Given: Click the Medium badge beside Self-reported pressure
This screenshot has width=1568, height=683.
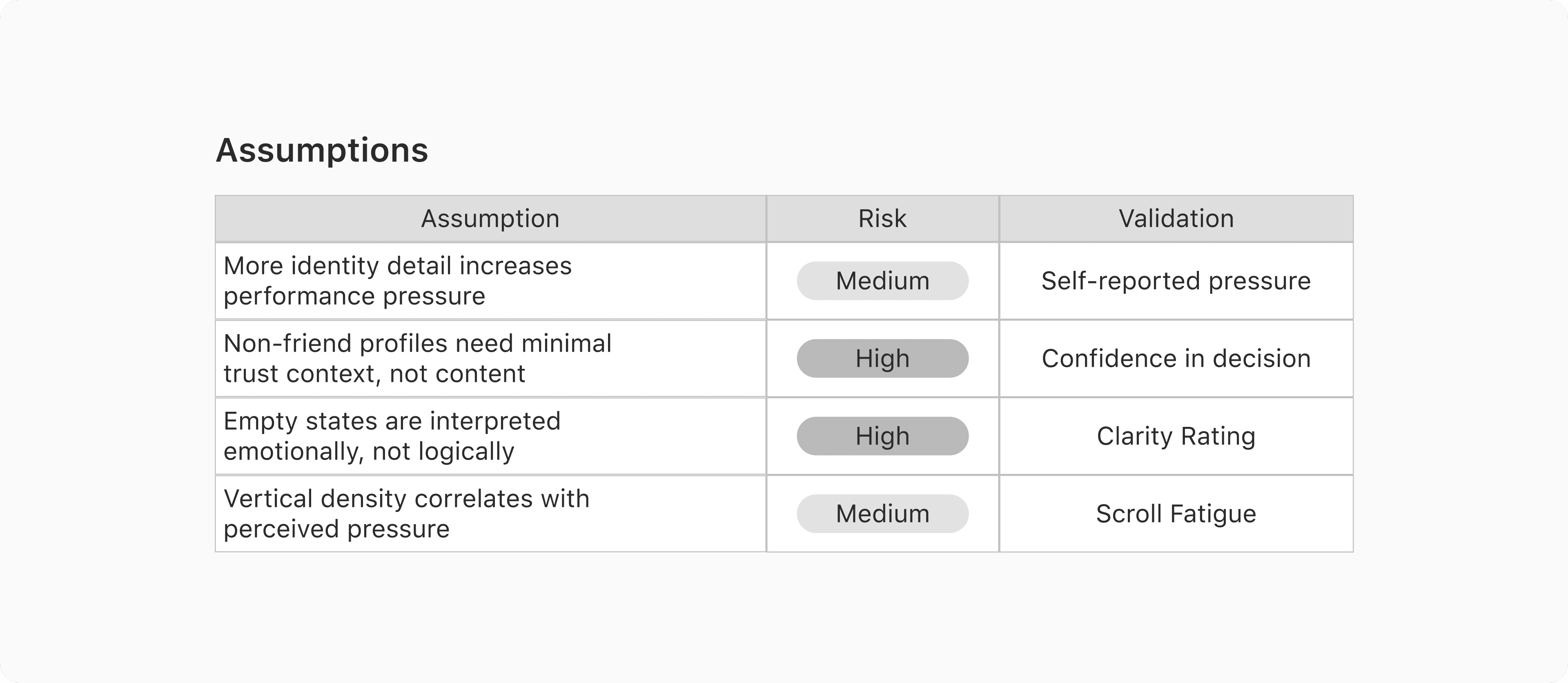Looking at the screenshot, I should pos(882,281).
